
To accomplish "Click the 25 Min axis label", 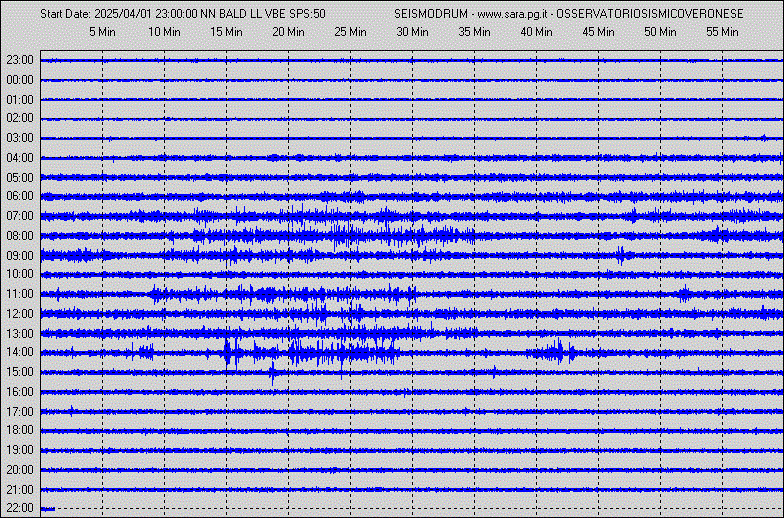I will coord(350,32).
